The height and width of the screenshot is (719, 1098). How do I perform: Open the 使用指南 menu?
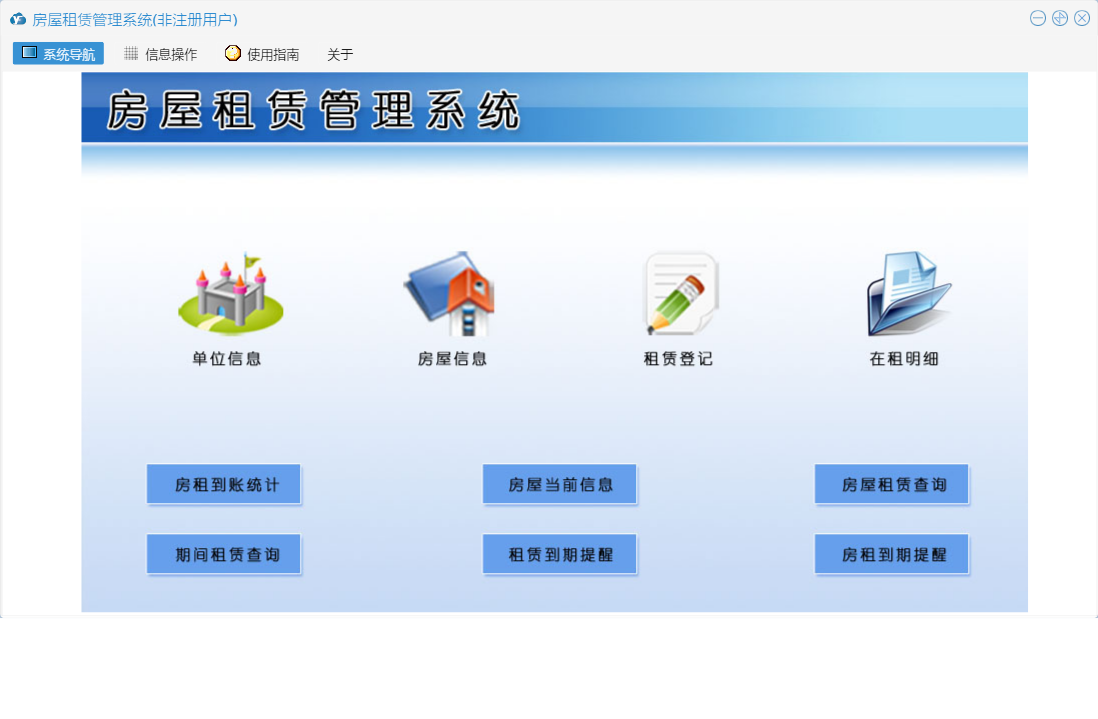pyautogui.click(x=262, y=54)
